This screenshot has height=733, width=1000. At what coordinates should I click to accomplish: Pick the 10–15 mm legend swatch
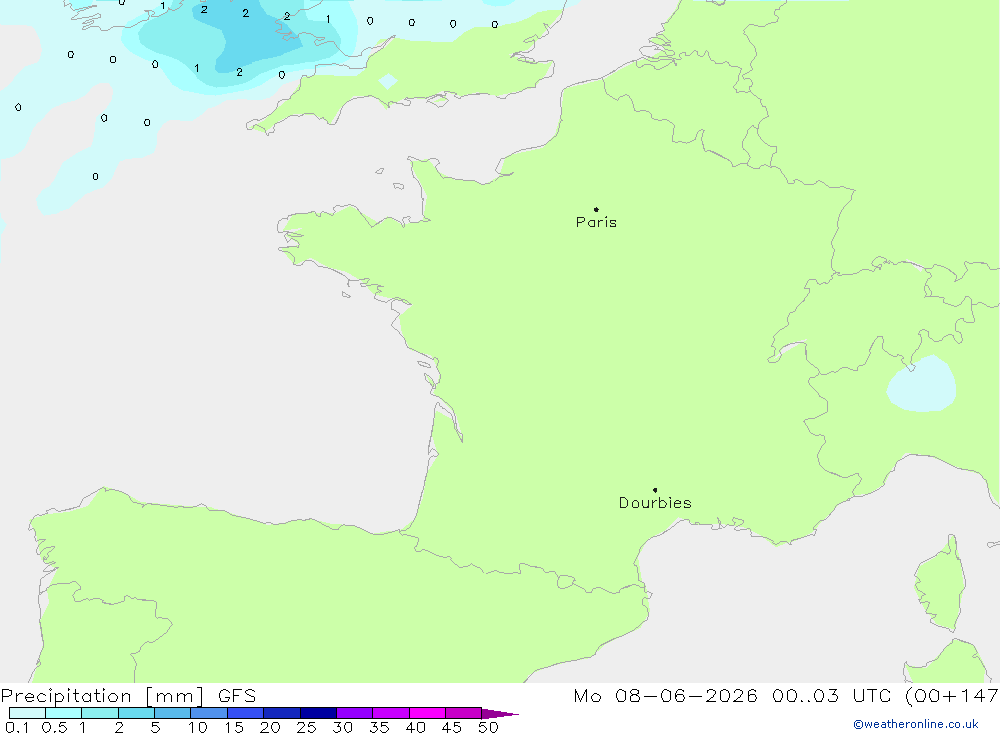click(209, 713)
